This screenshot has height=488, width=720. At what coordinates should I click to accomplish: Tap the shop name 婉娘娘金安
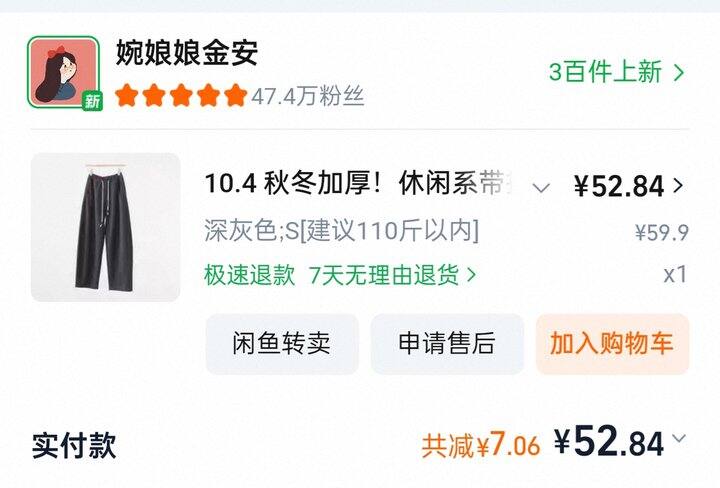186,52
